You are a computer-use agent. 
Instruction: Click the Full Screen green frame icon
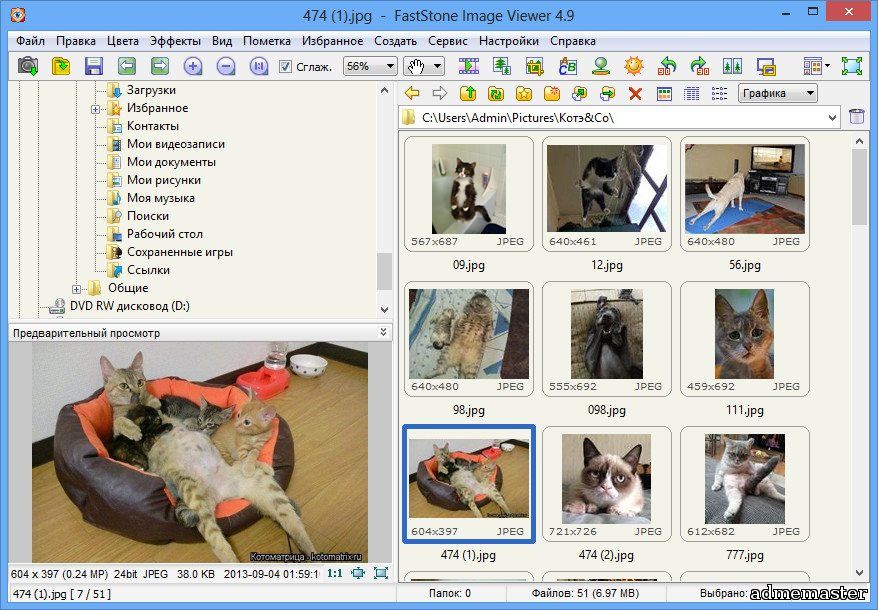pos(852,66)
